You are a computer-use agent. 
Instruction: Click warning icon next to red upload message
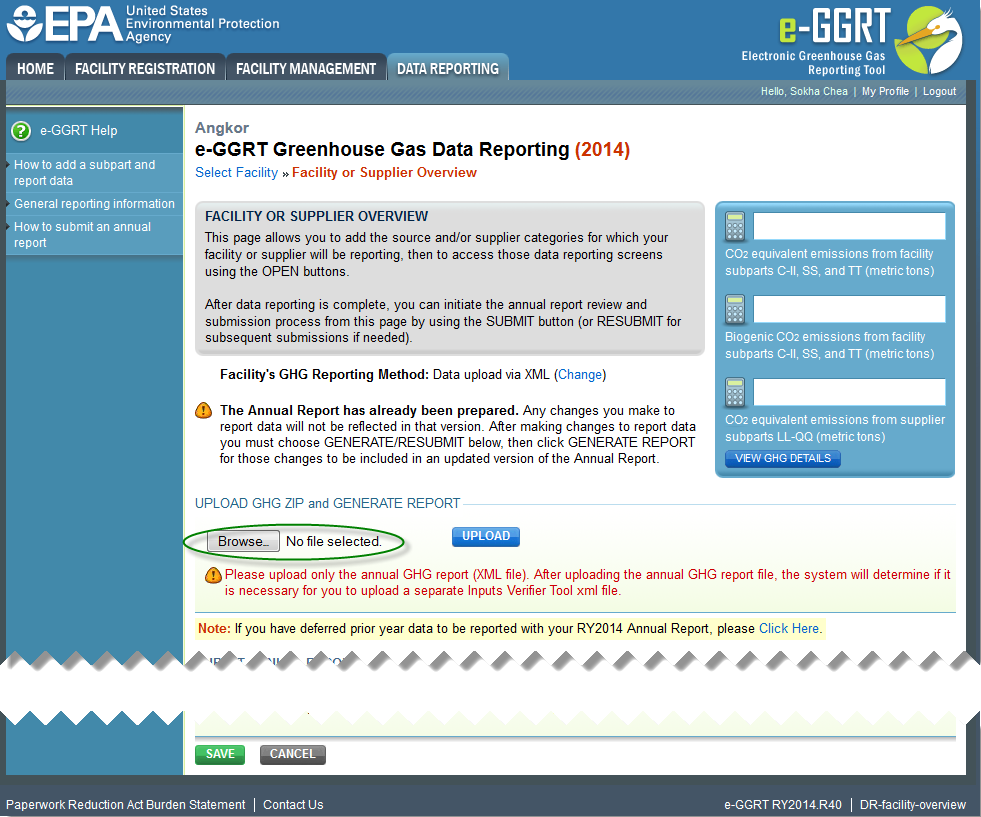tap(213, 575)
